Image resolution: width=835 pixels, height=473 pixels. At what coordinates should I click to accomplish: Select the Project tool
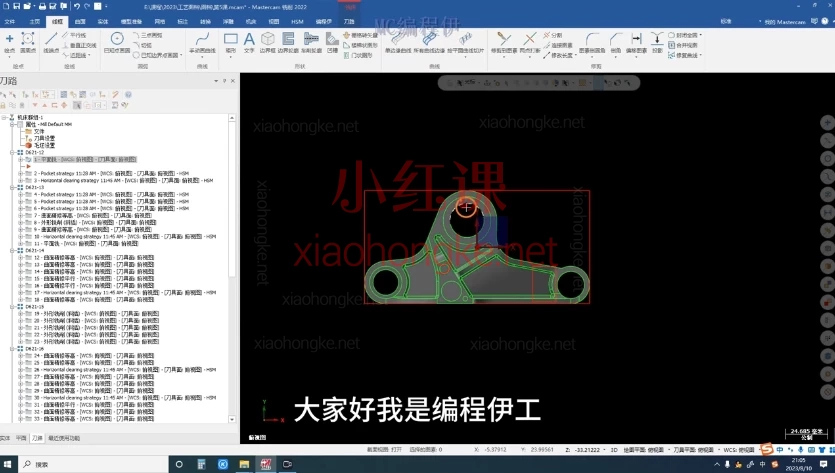[x=657, y=43]
